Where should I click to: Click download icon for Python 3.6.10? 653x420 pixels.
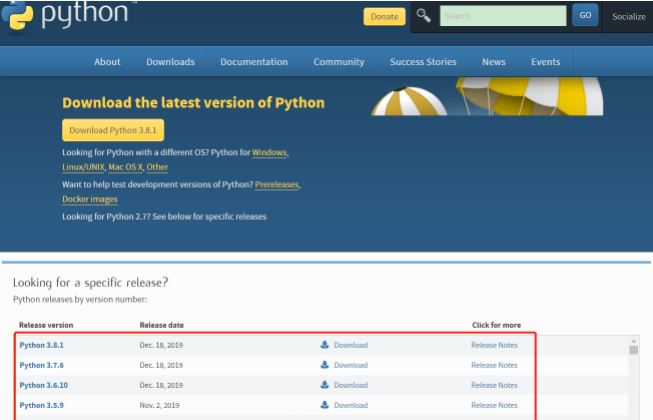(325, 385)
